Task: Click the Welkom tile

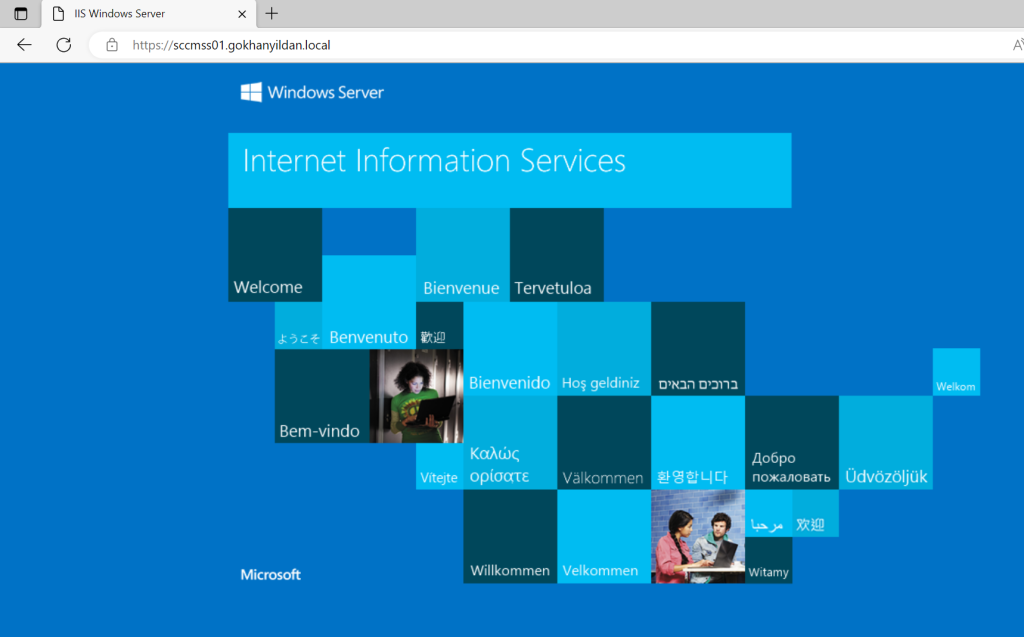Action: coord(956,372)
